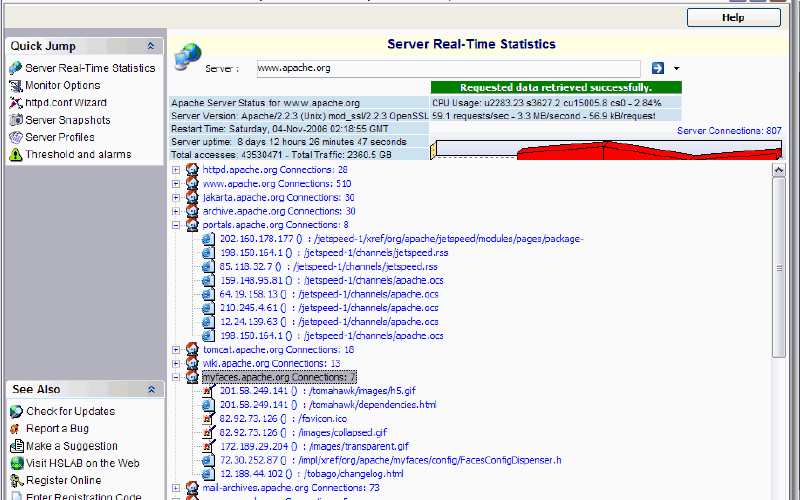Click the Check for Updates icon
800x500 pixels.
coord(16,411)
